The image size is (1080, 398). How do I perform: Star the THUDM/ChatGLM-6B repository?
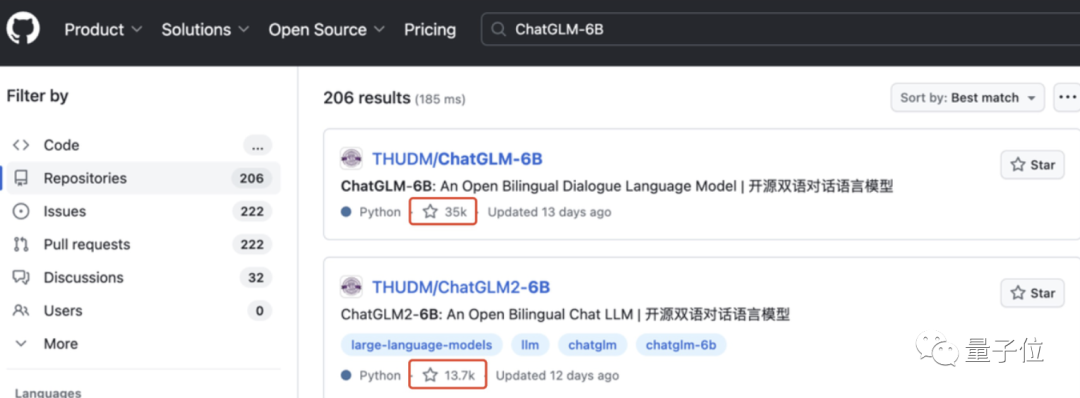[x=1032, y=165]
